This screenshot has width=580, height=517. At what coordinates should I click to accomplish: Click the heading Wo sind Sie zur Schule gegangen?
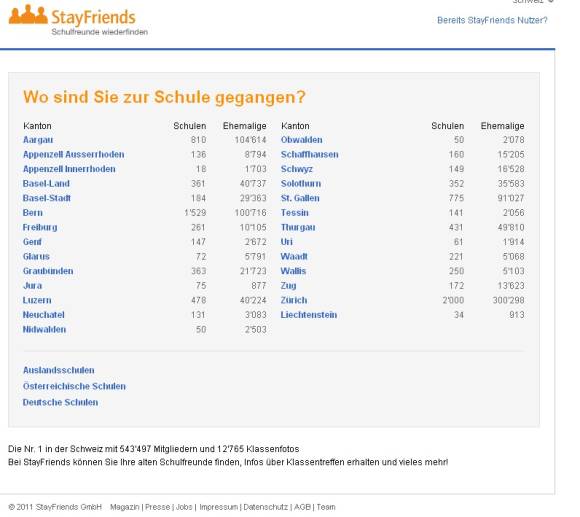click(x=164, y=97)
